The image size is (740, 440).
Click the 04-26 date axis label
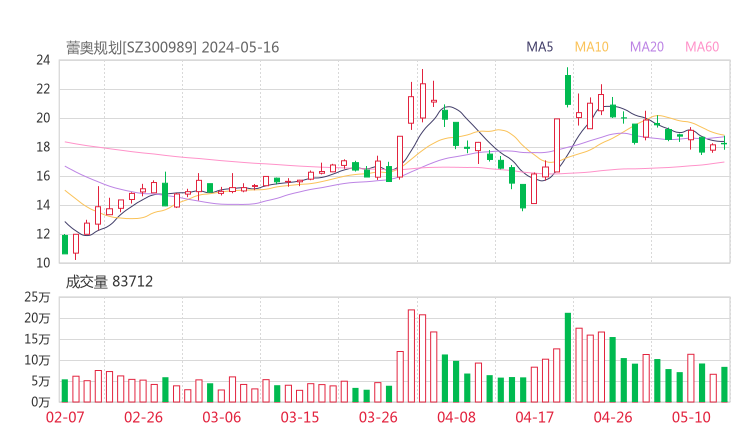[613, 417]
